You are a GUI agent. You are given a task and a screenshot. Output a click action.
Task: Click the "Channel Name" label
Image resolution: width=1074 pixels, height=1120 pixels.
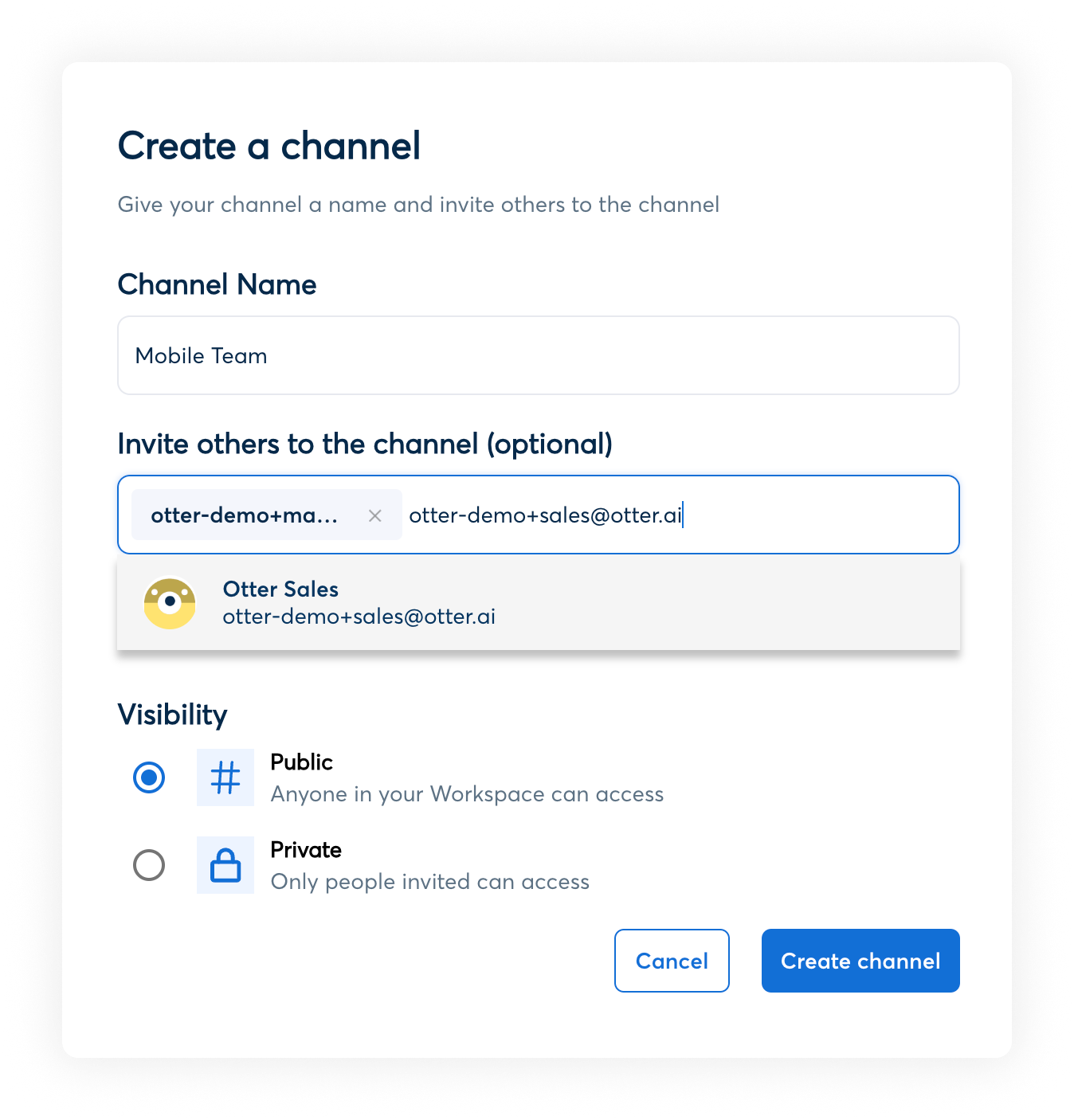(217, 284)
